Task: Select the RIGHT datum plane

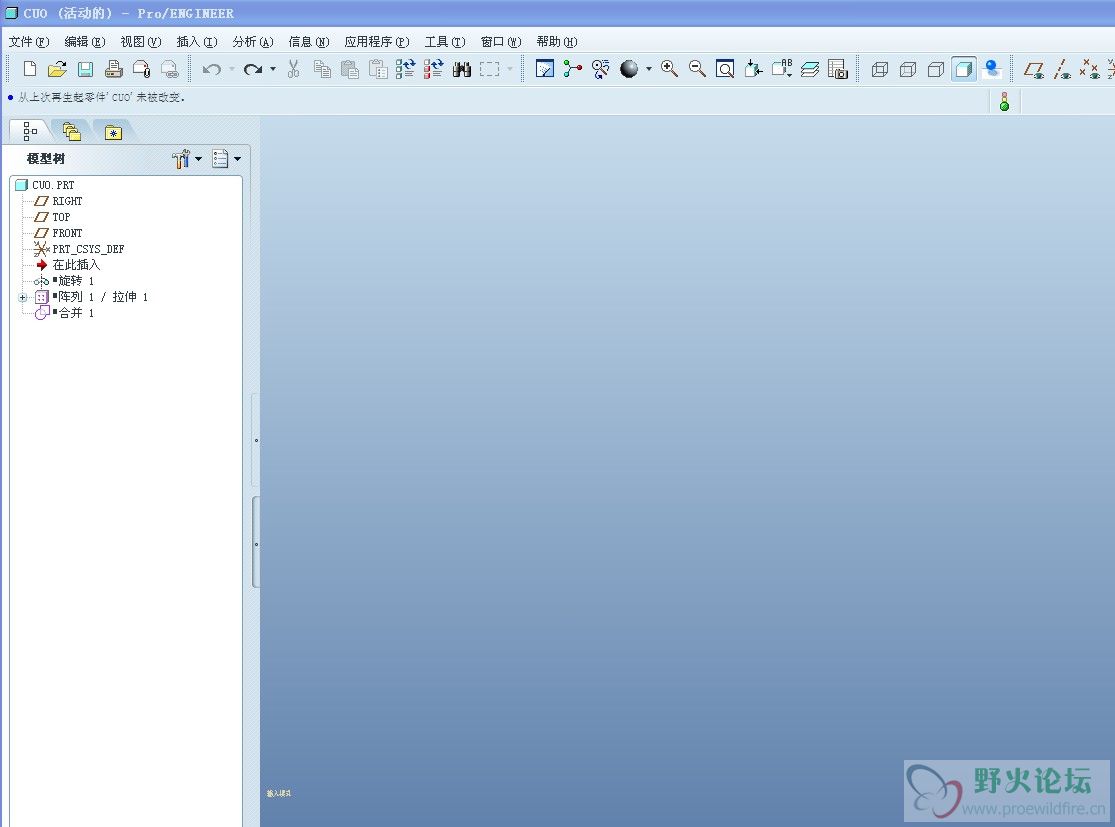Action: tap(58, 201)
